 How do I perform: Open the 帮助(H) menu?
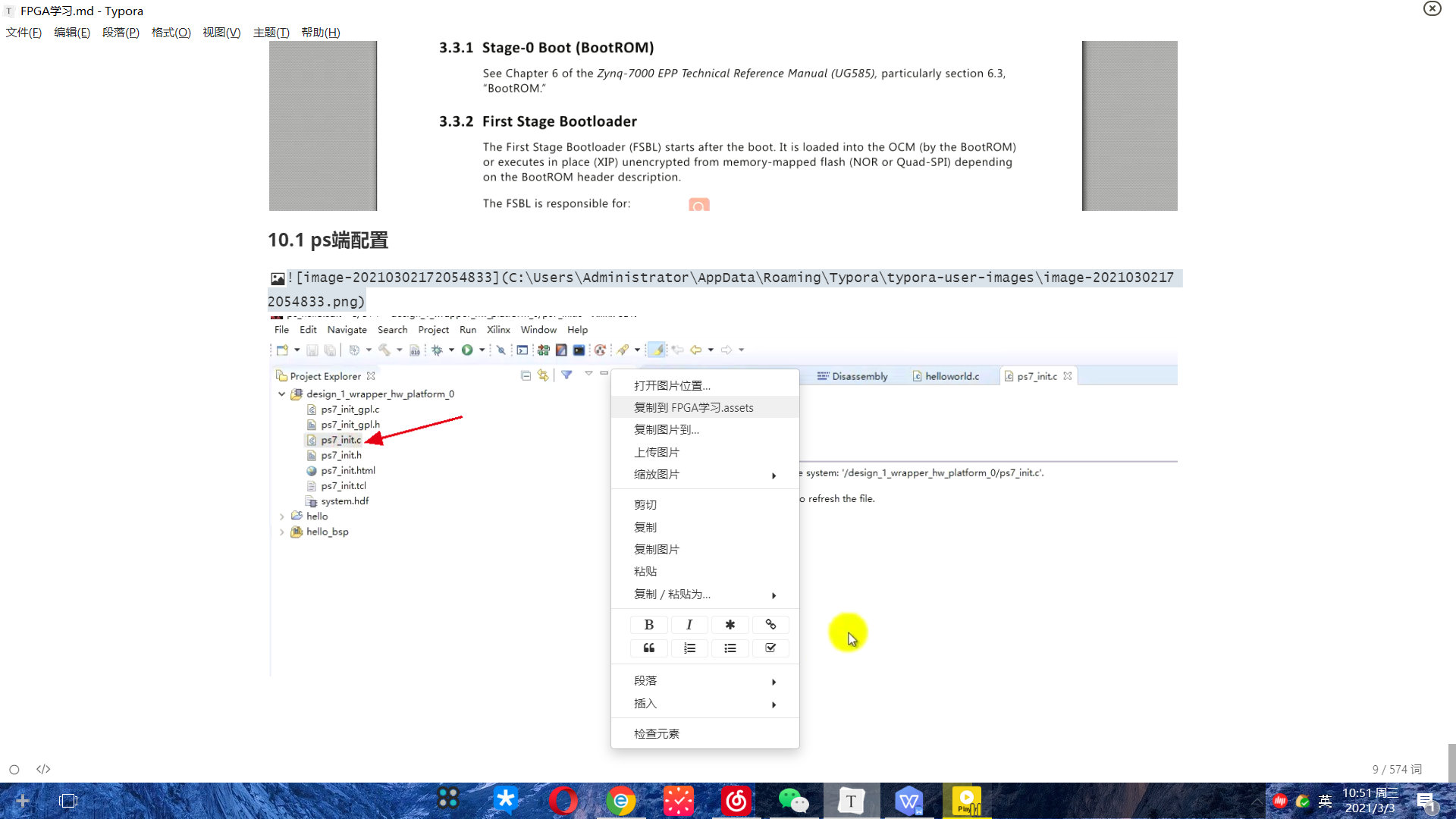coord(321,33)
